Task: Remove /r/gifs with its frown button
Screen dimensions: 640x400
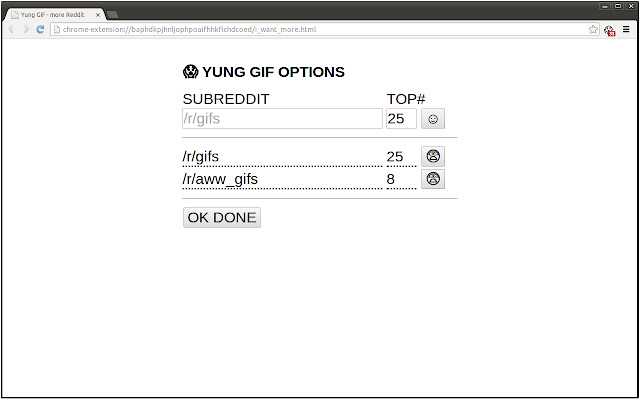Action: coord(433,156)
